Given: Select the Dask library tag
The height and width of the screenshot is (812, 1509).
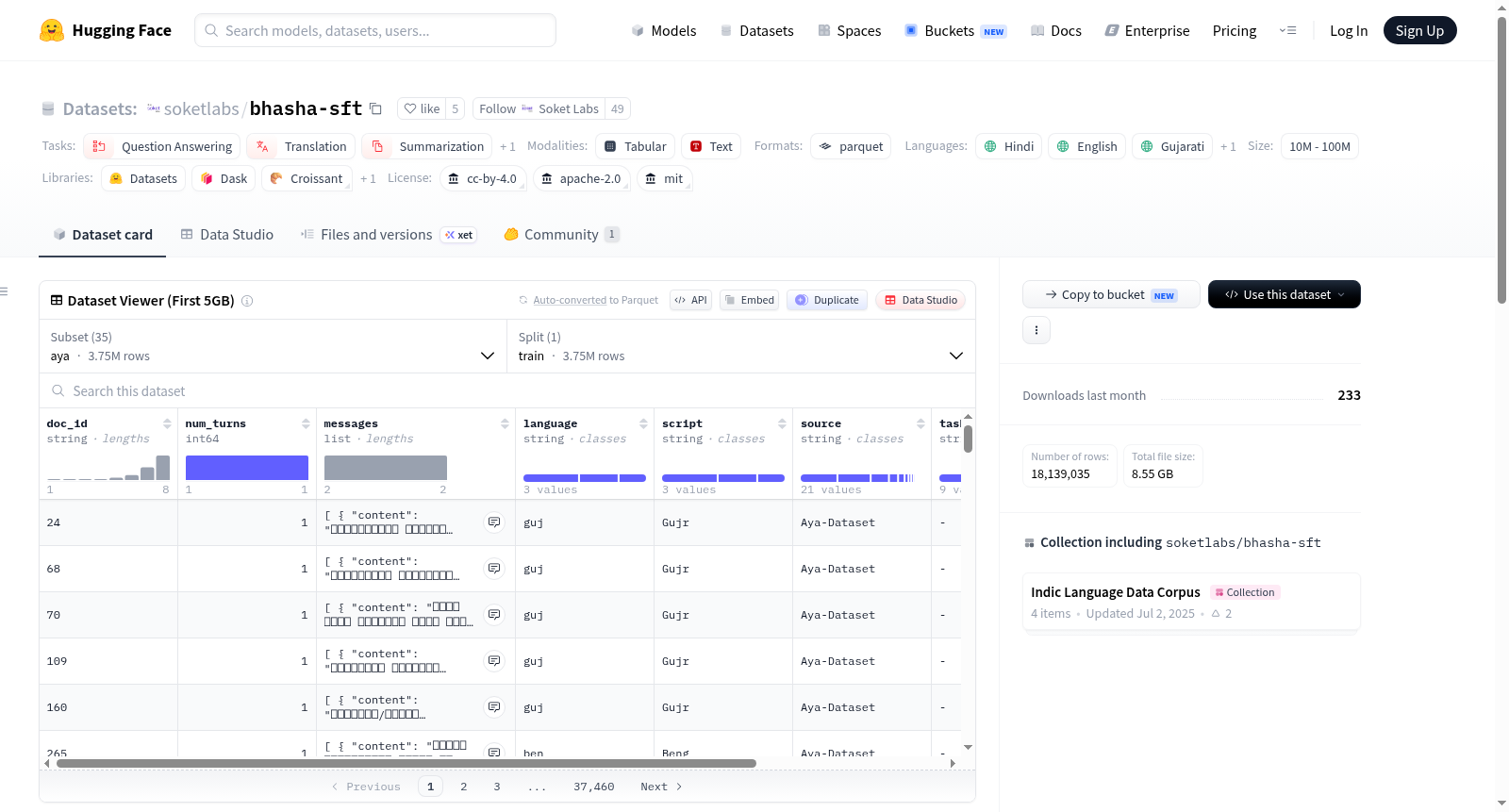Looking at the screenshot, I should tap(224, 178).
